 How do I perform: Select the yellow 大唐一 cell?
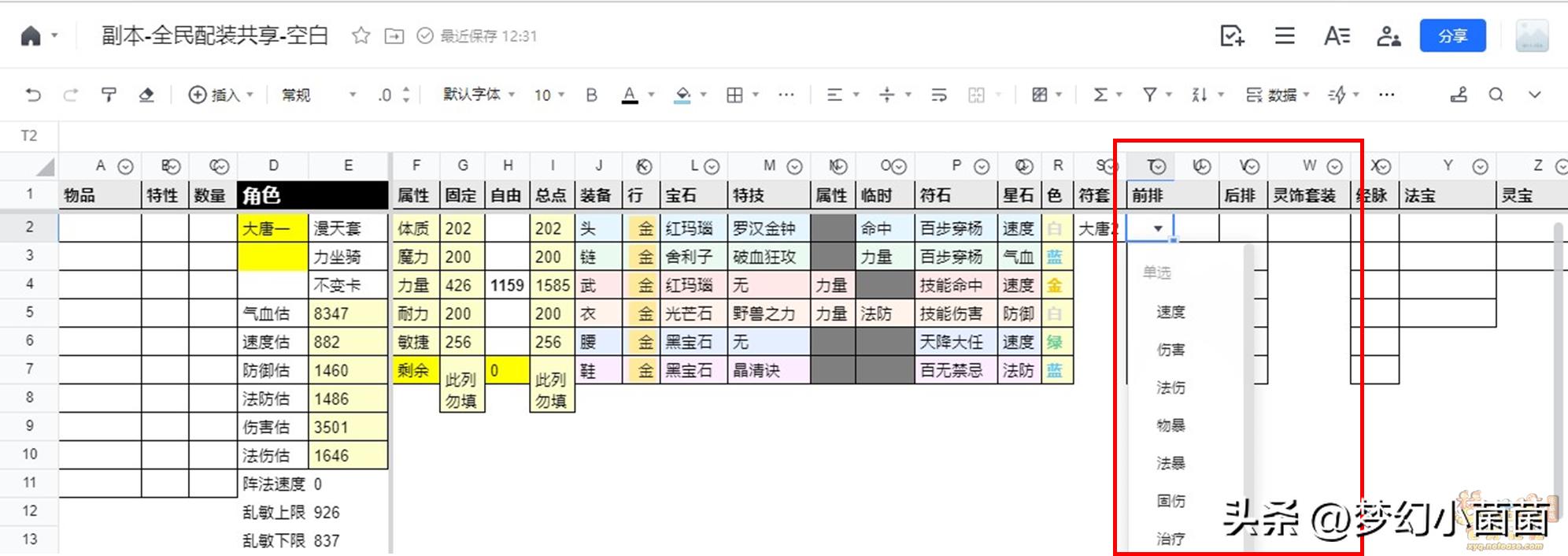coord(272,228)
